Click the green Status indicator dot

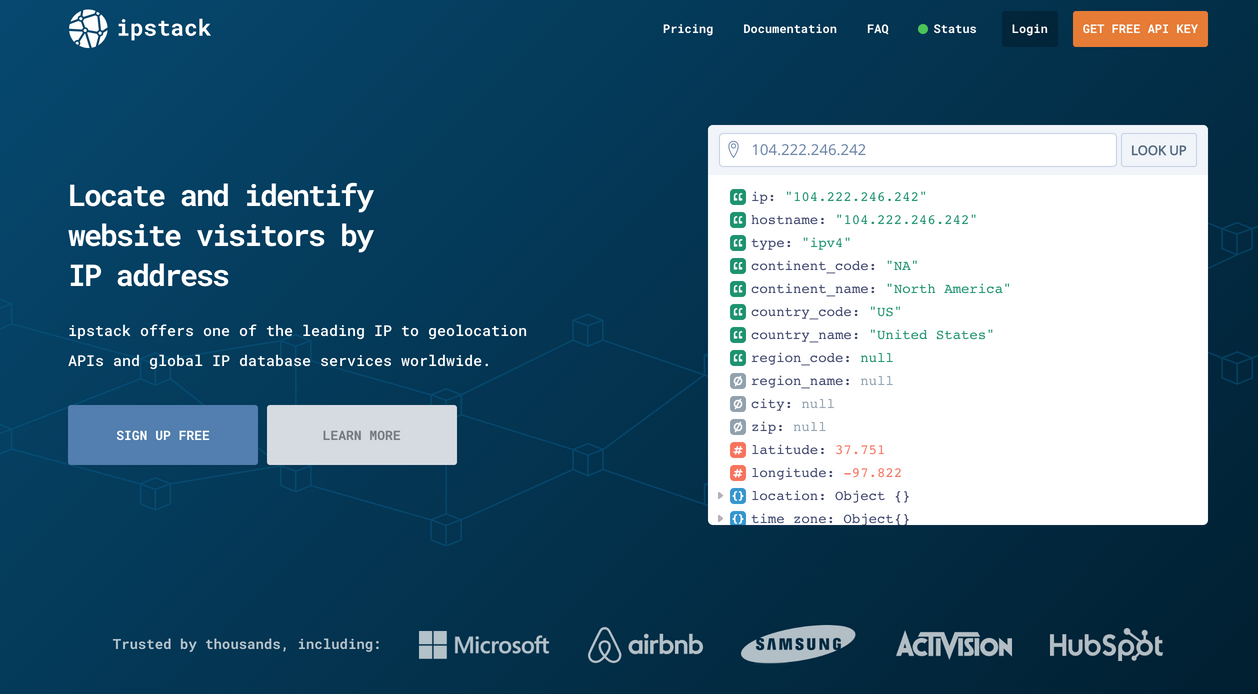923,29
